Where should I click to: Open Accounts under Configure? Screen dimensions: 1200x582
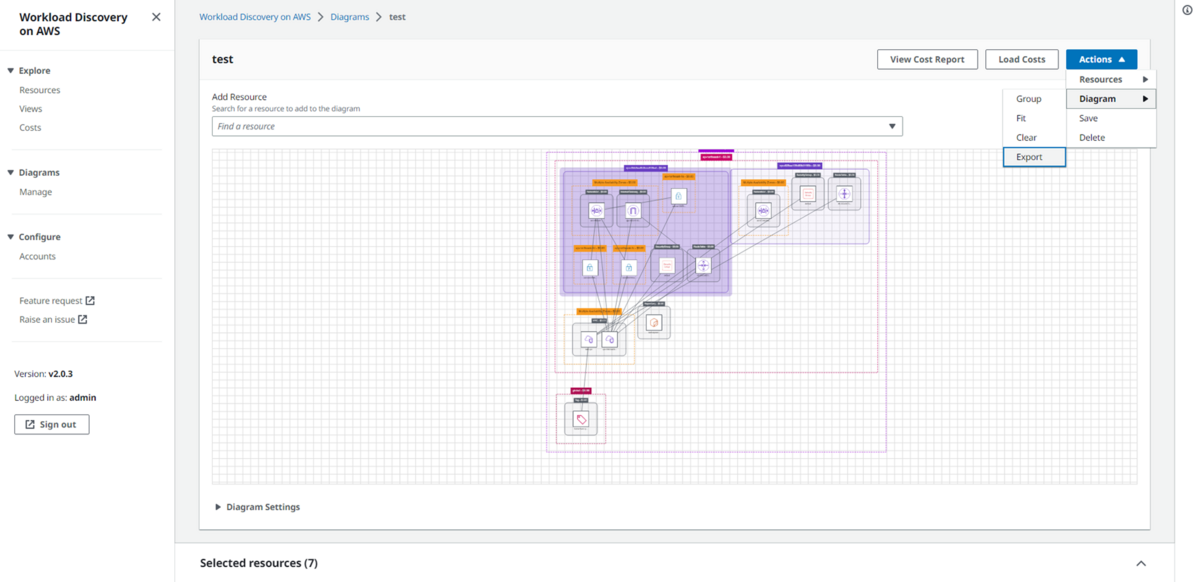[x=38, y=257]
